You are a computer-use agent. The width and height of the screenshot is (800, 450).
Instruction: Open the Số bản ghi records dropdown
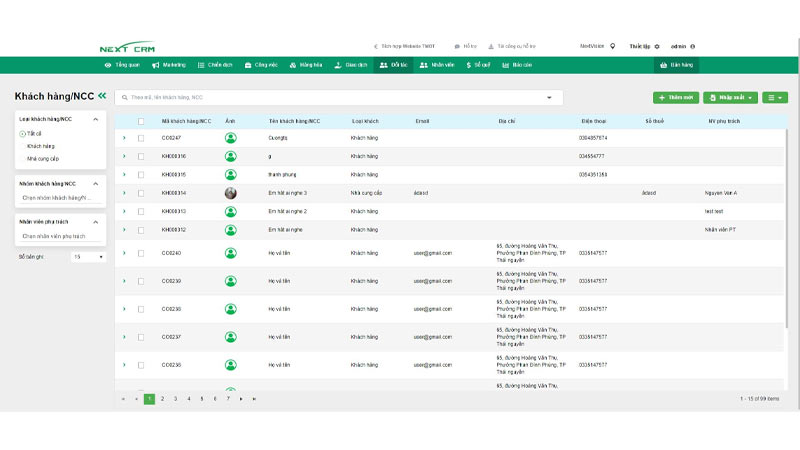(x=87, y=257)
